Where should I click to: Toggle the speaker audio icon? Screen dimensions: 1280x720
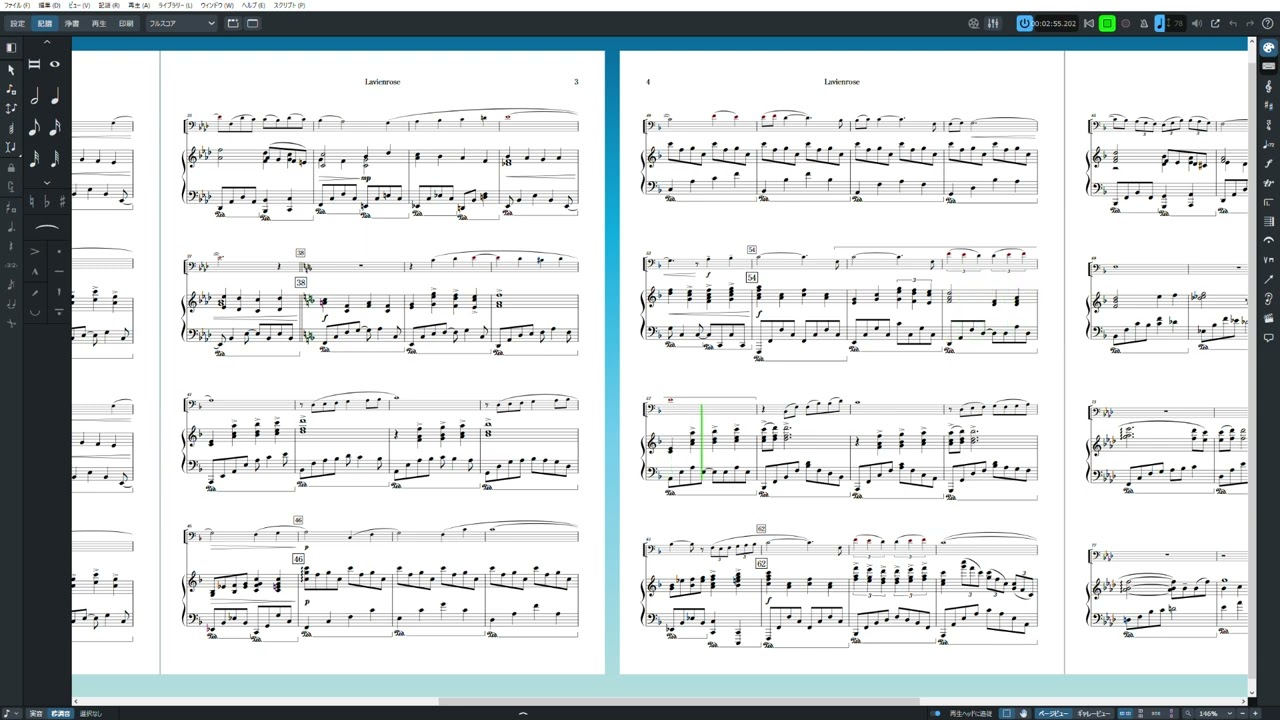point(1198,23)
